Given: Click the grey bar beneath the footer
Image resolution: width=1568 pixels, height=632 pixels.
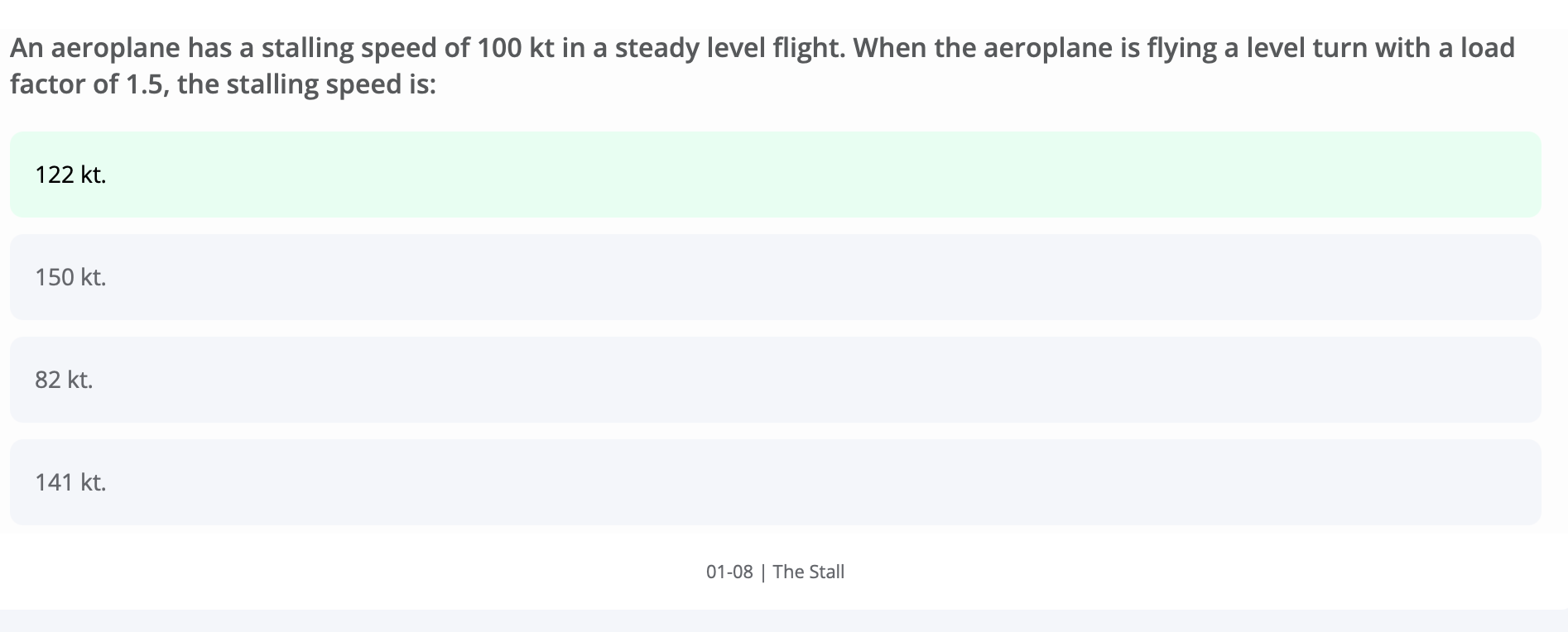Looking at the screenshot, I should point(784,621).
